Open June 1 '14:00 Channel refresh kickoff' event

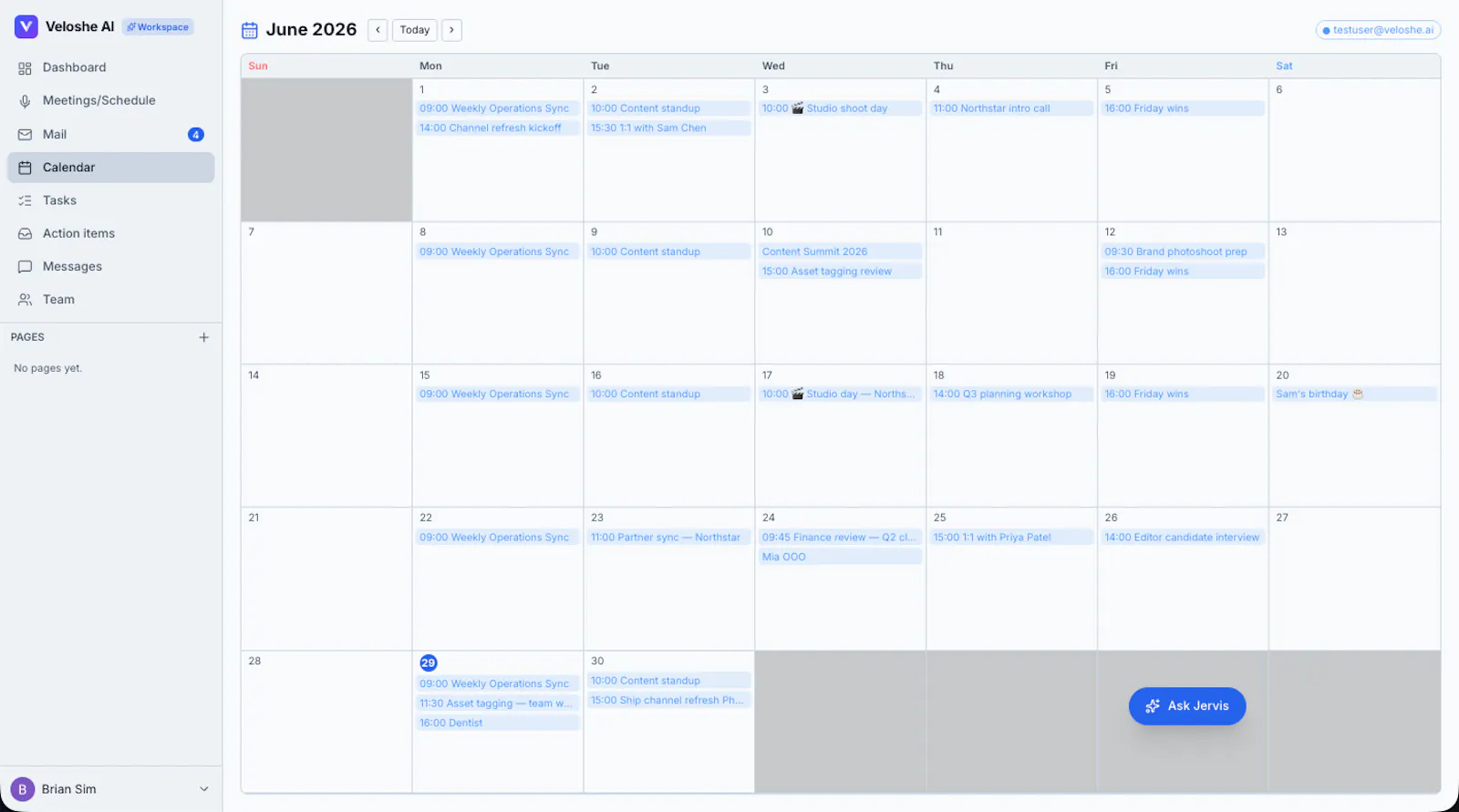(x=498, y=128)
